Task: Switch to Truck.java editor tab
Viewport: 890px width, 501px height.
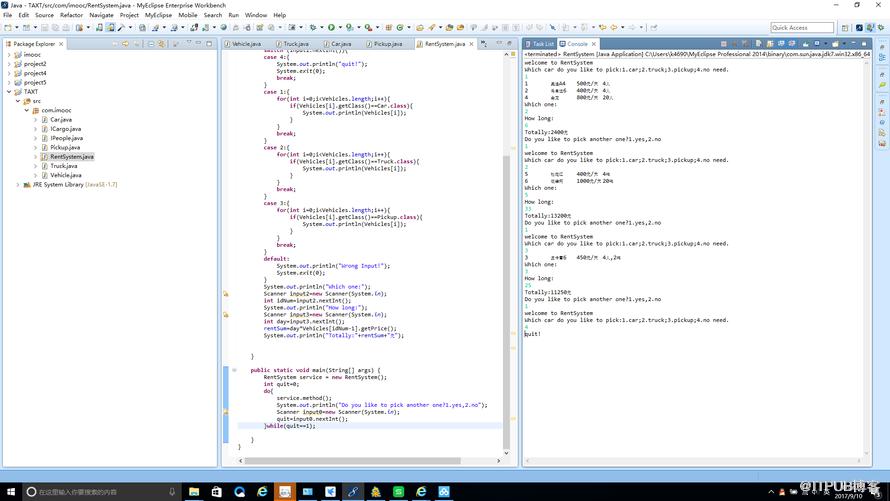Action: (292, 44)
